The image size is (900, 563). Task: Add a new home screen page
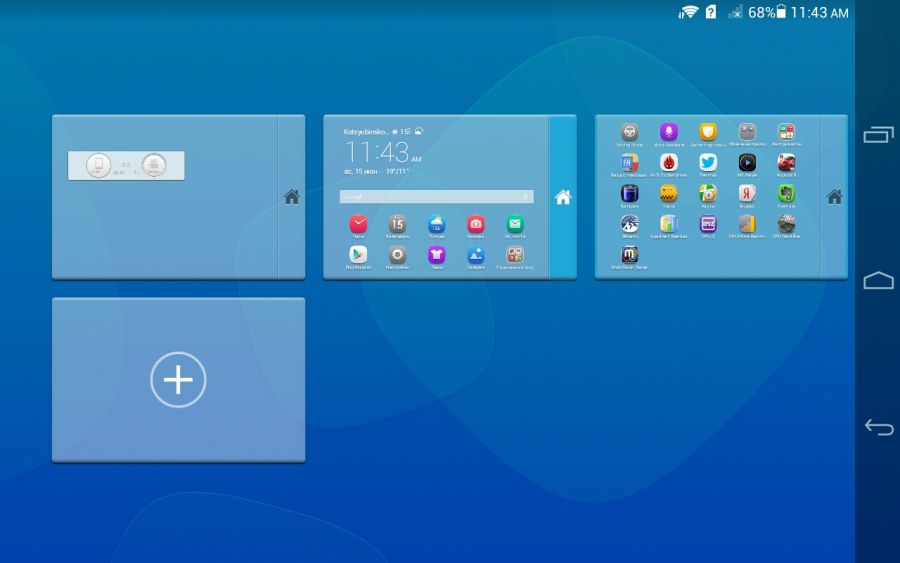178,380
